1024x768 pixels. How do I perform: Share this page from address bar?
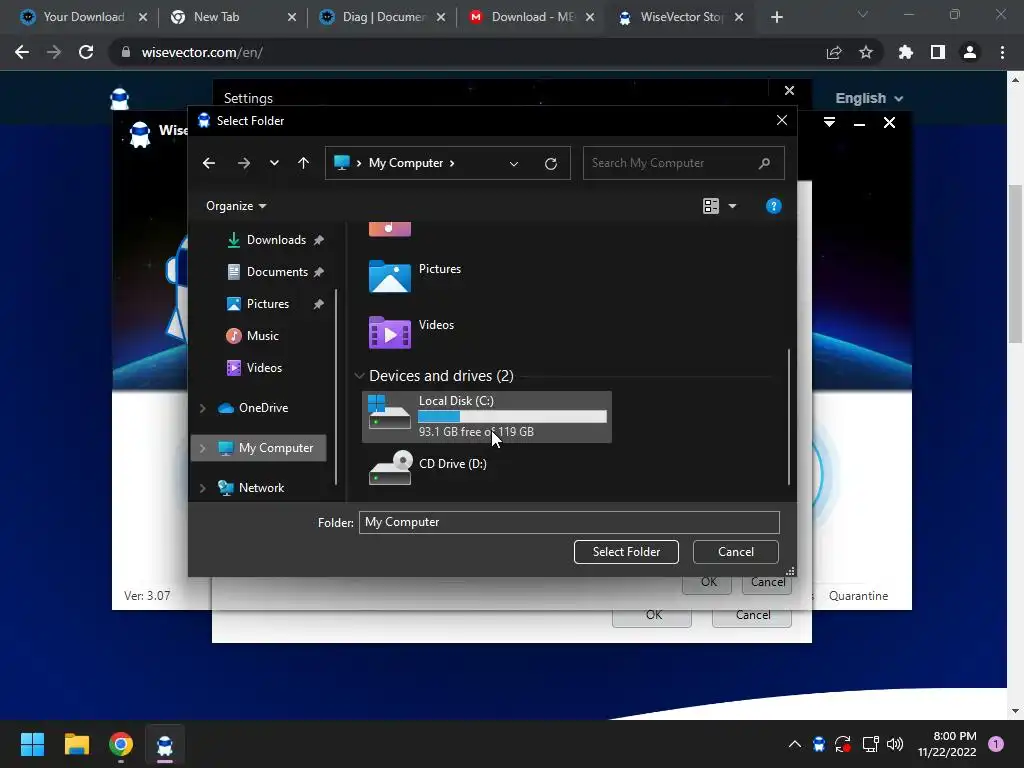[x=834, y=52]
